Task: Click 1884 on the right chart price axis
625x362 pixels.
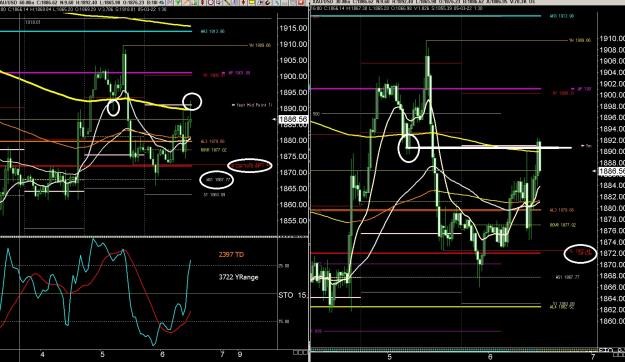Action: click(612, 185)
